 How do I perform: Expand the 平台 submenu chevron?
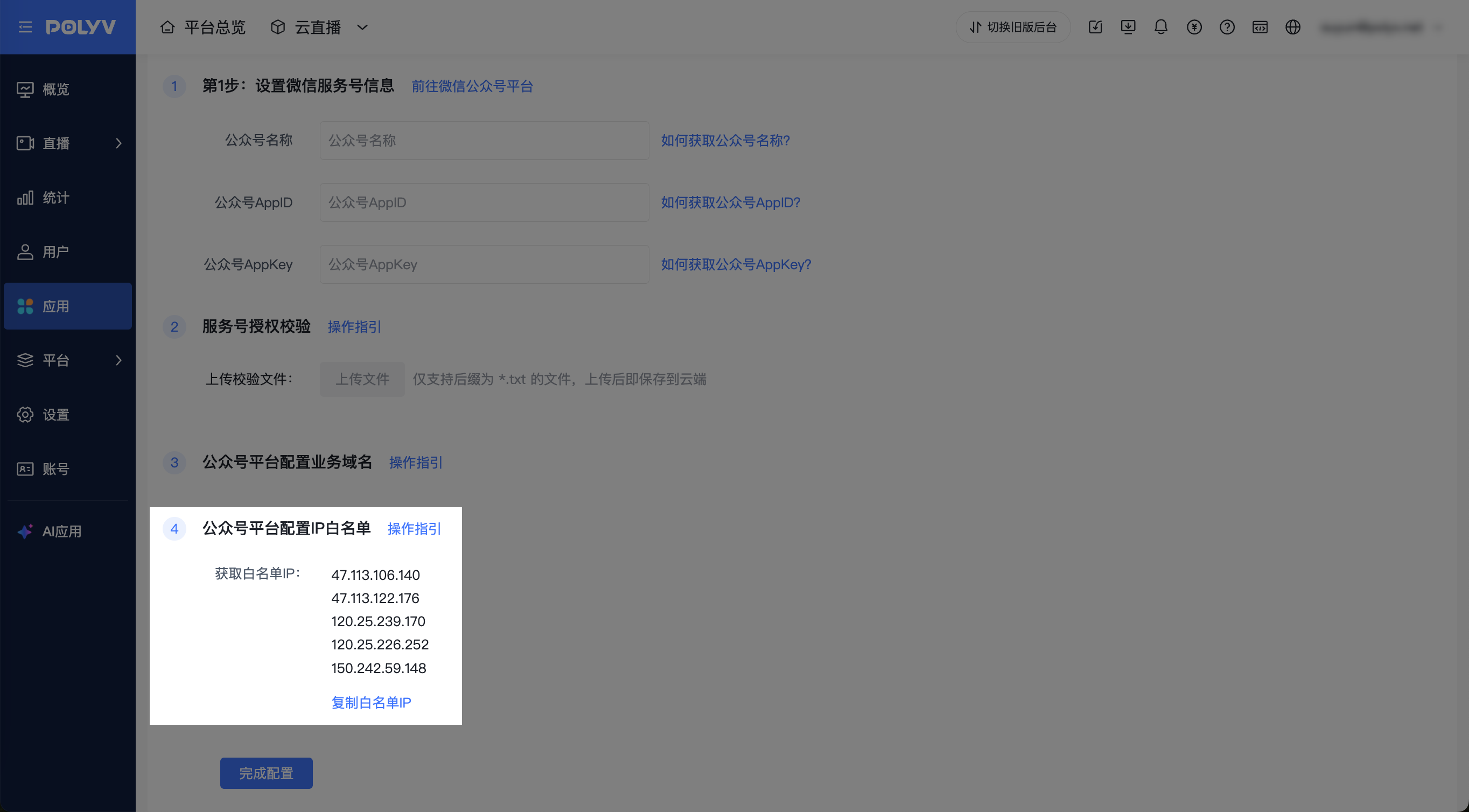tap(118, 360)
